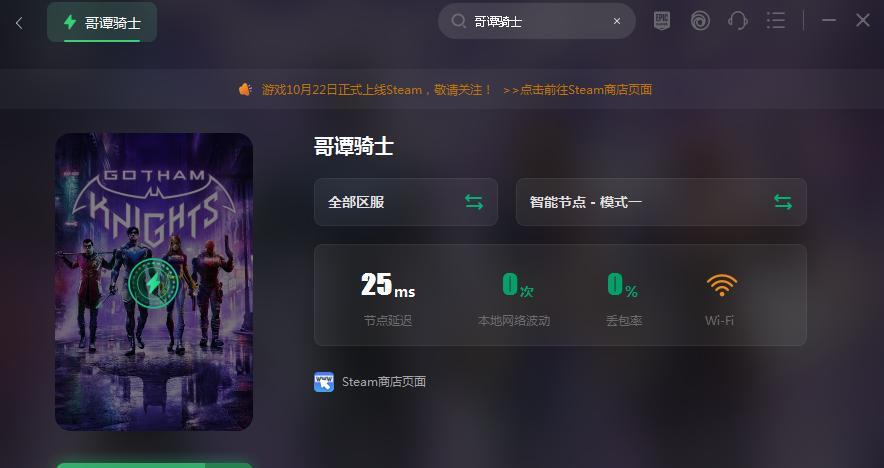Open Steam商店页面 link
The image size is (884, 468).
(x=383, y=382)
